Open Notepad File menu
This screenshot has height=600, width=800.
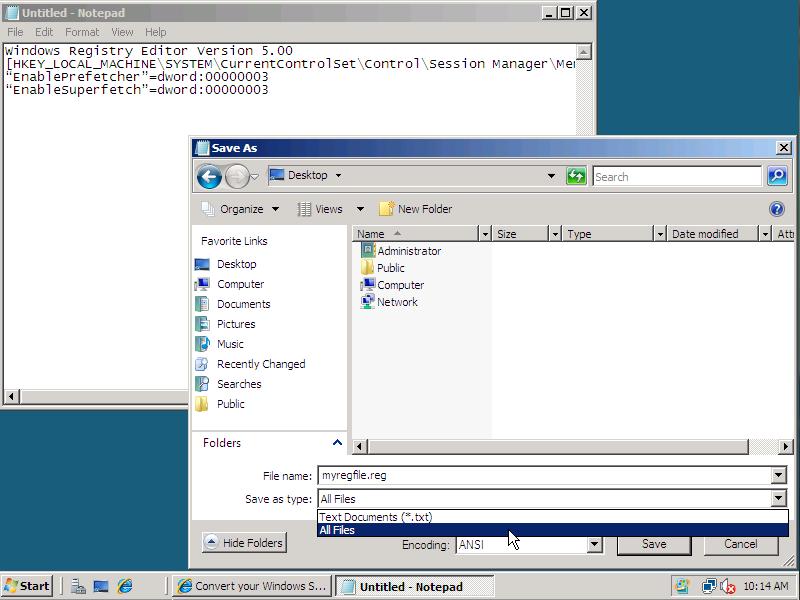pyautogui.click(x=15, y=32)
